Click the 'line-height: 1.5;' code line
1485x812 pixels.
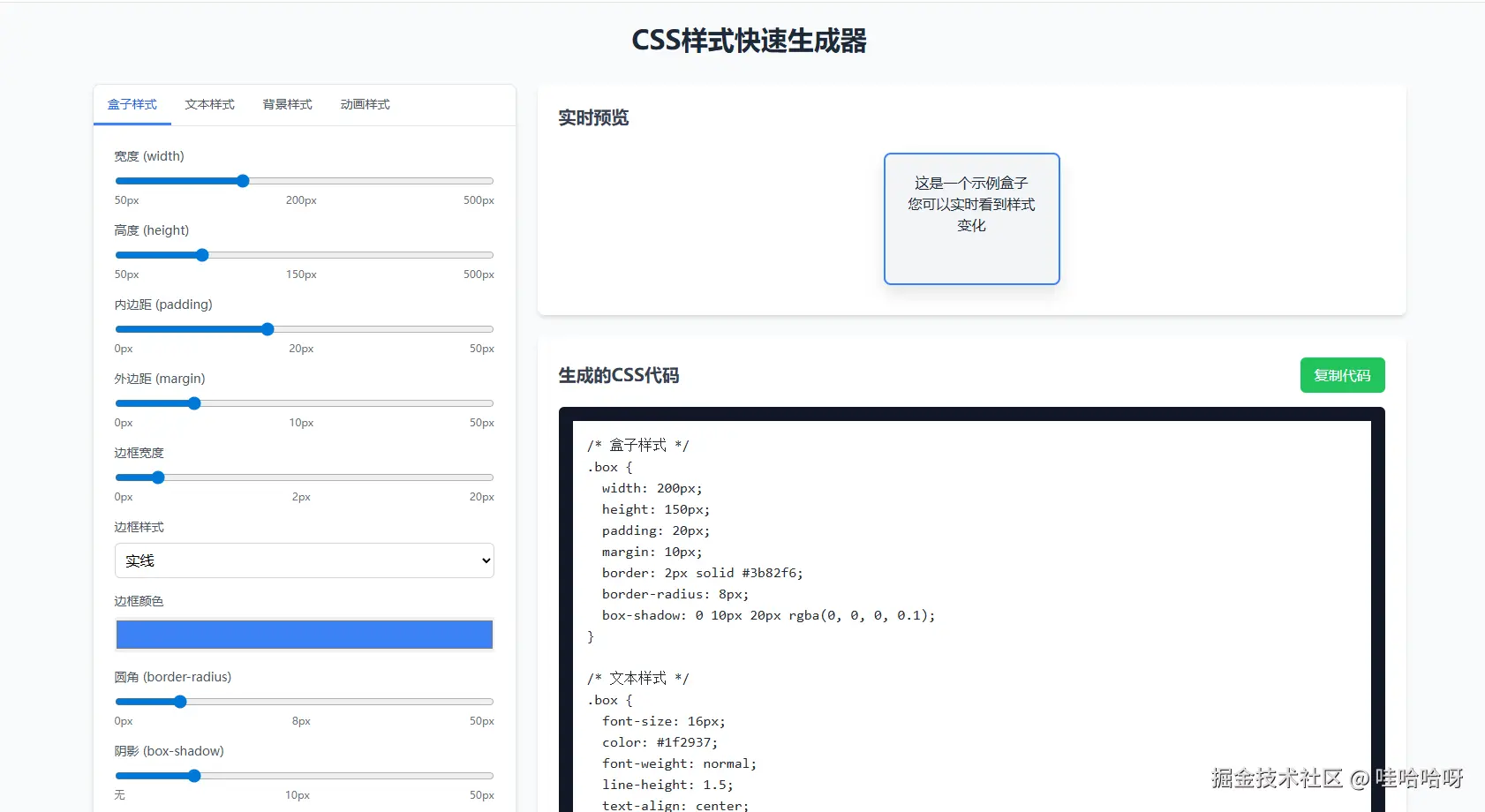667,785
